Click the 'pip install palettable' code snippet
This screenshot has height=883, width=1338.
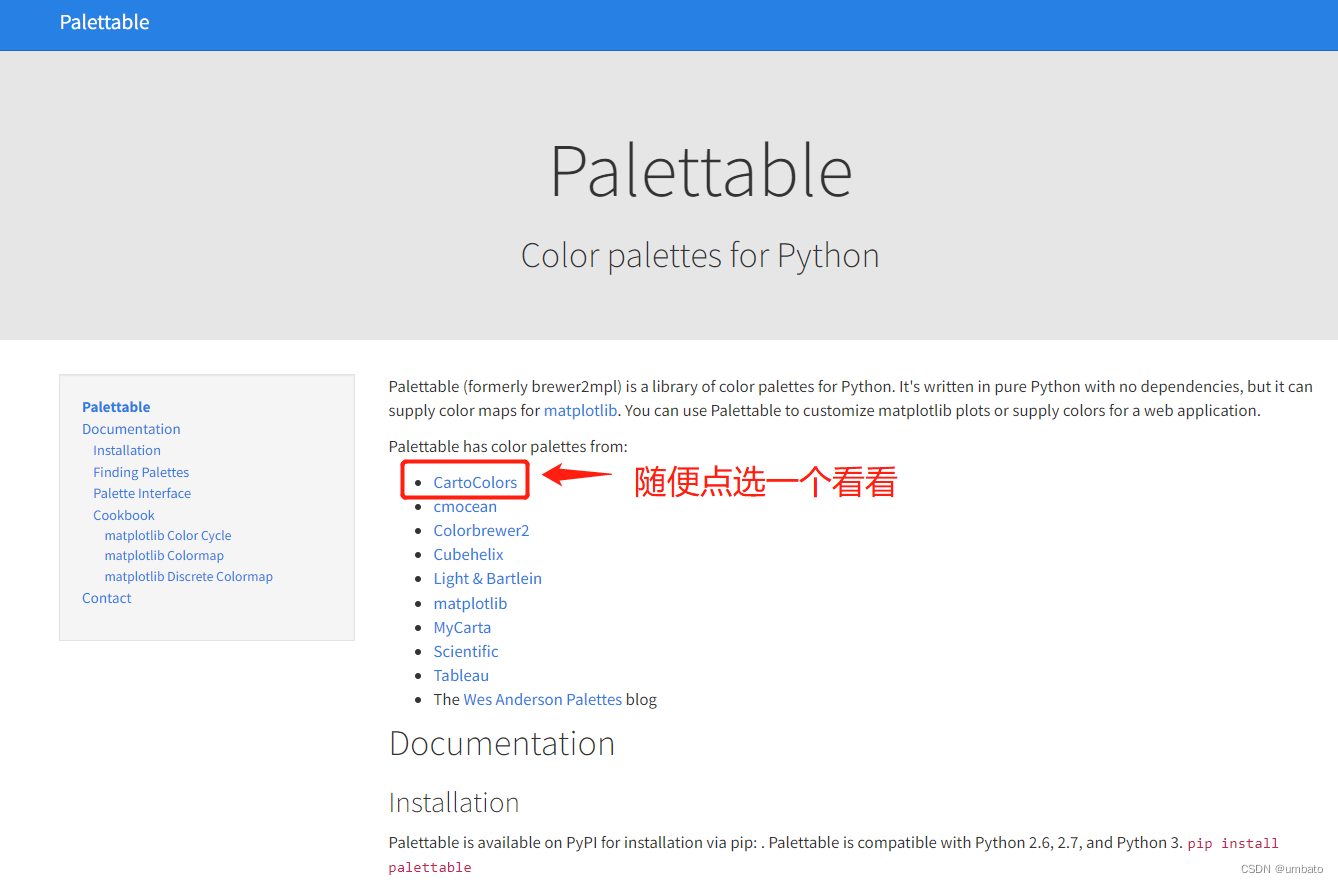pyautogui.click(x=834, y=855)
